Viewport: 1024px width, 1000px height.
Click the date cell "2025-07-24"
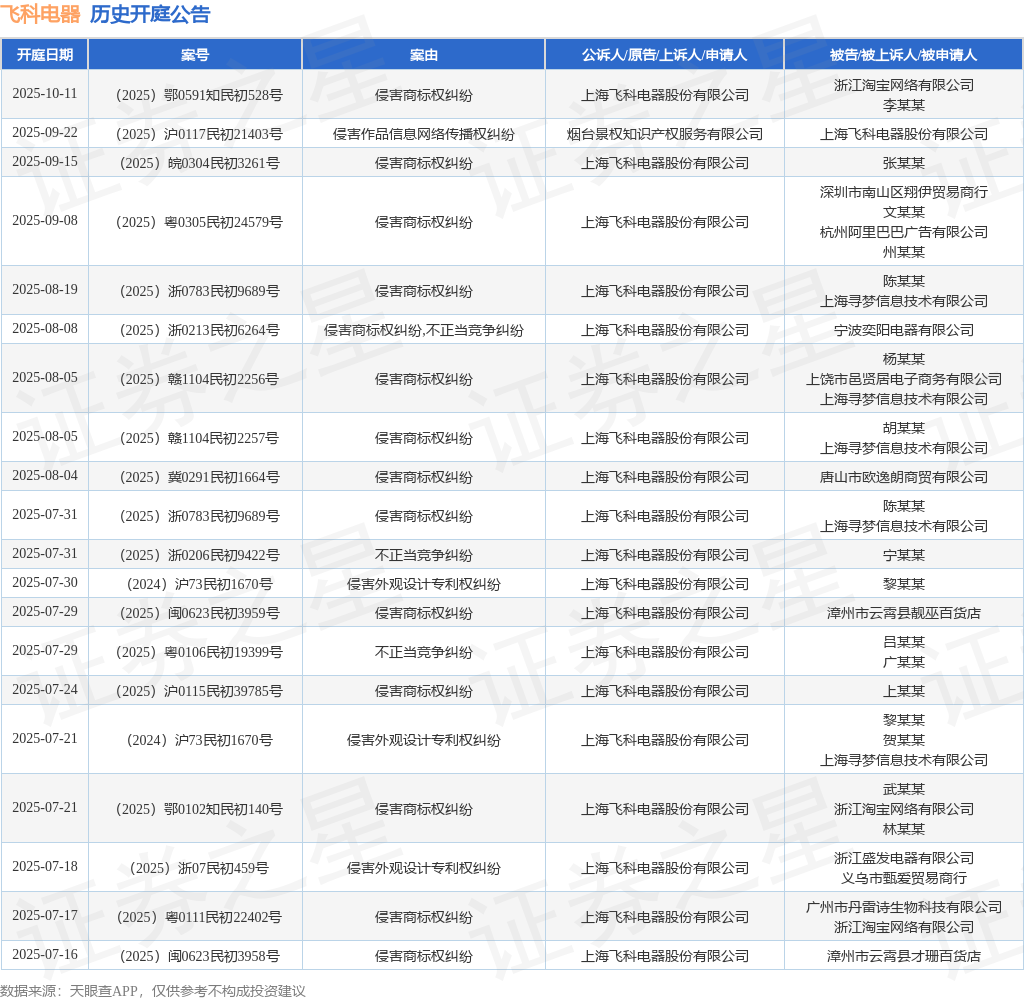click(x=44, y=690)
